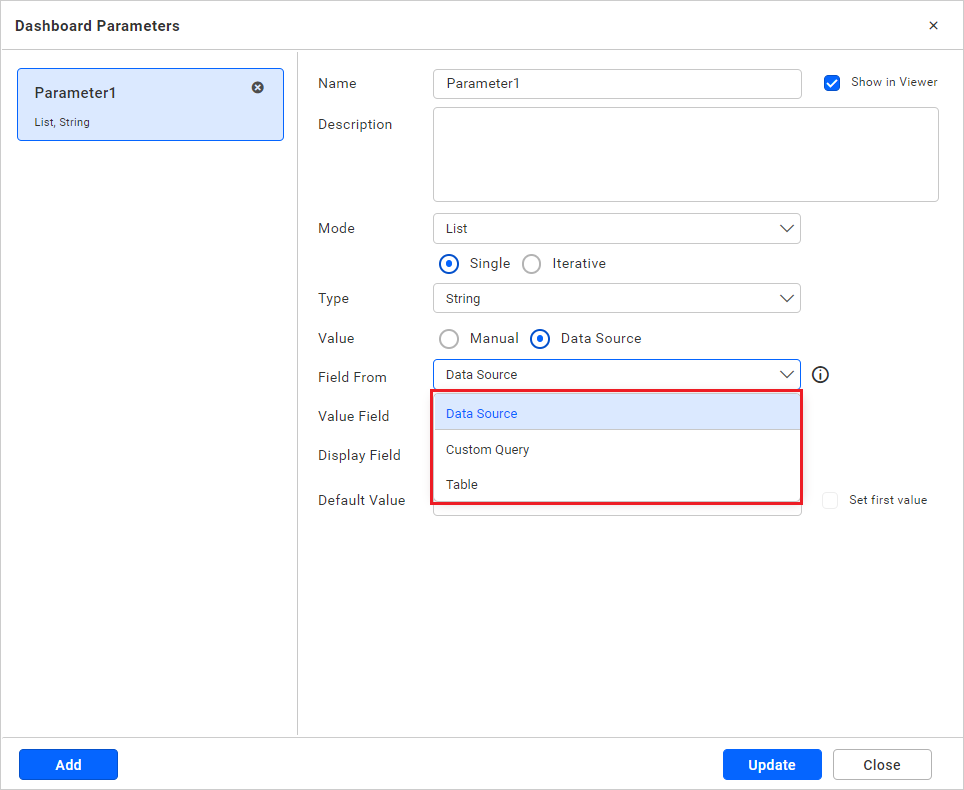Click inside the Name input field
Viewport: 964px width, 790px height.
616,84
